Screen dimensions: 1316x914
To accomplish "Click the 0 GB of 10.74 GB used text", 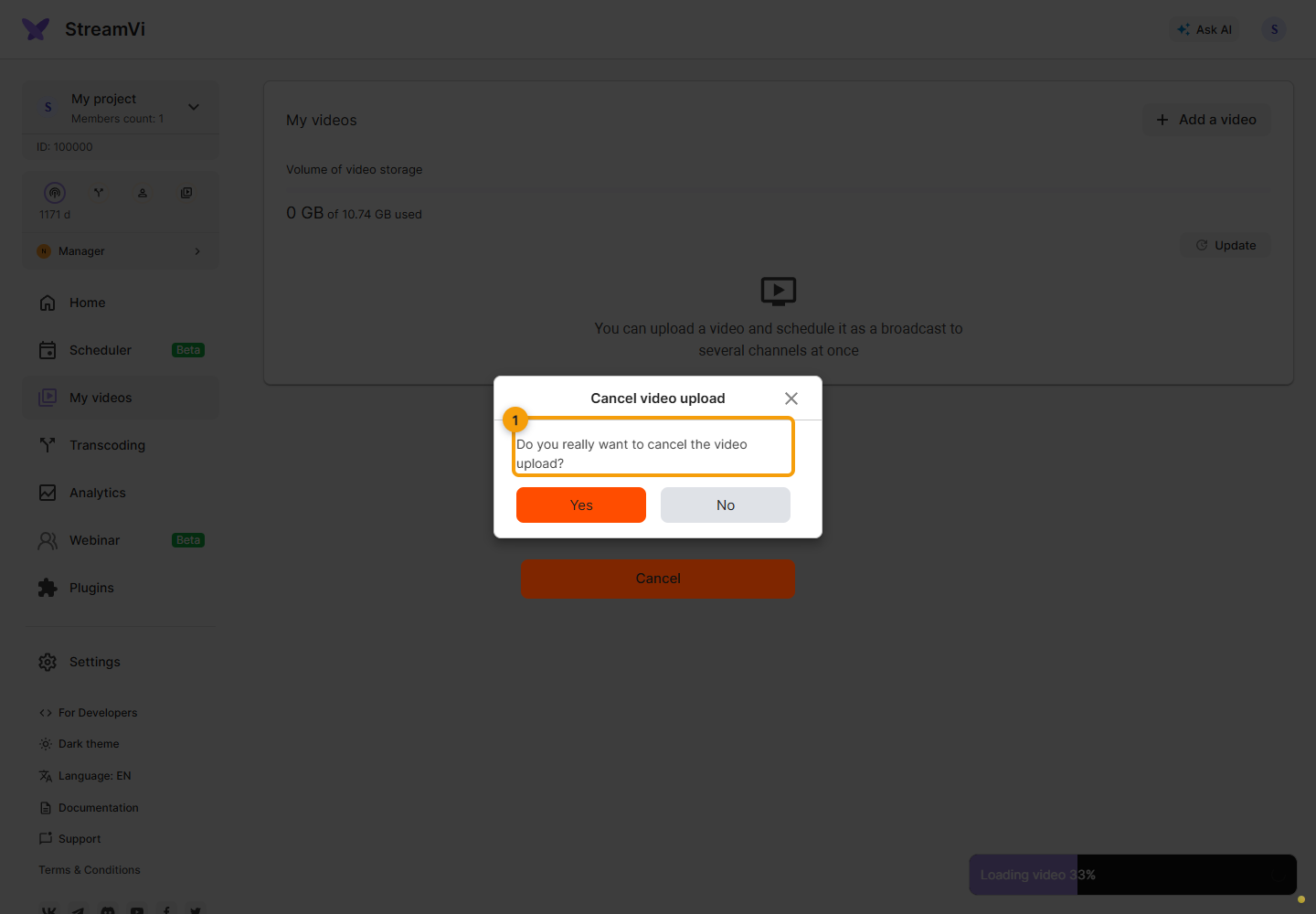I will [354, 213].
